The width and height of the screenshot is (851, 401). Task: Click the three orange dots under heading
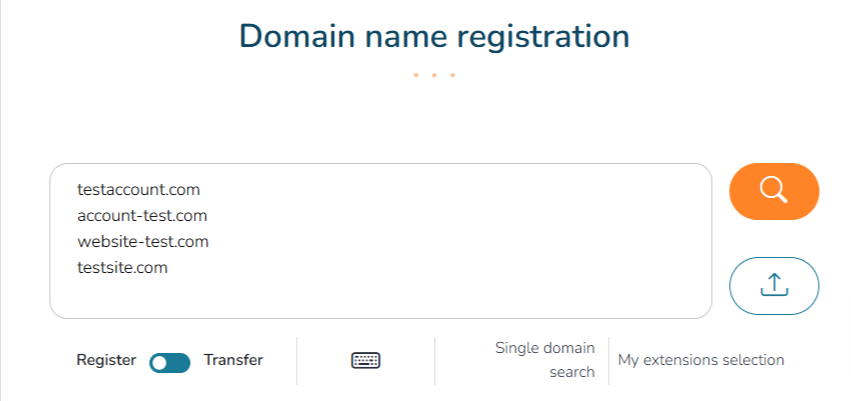click(434, 75)
